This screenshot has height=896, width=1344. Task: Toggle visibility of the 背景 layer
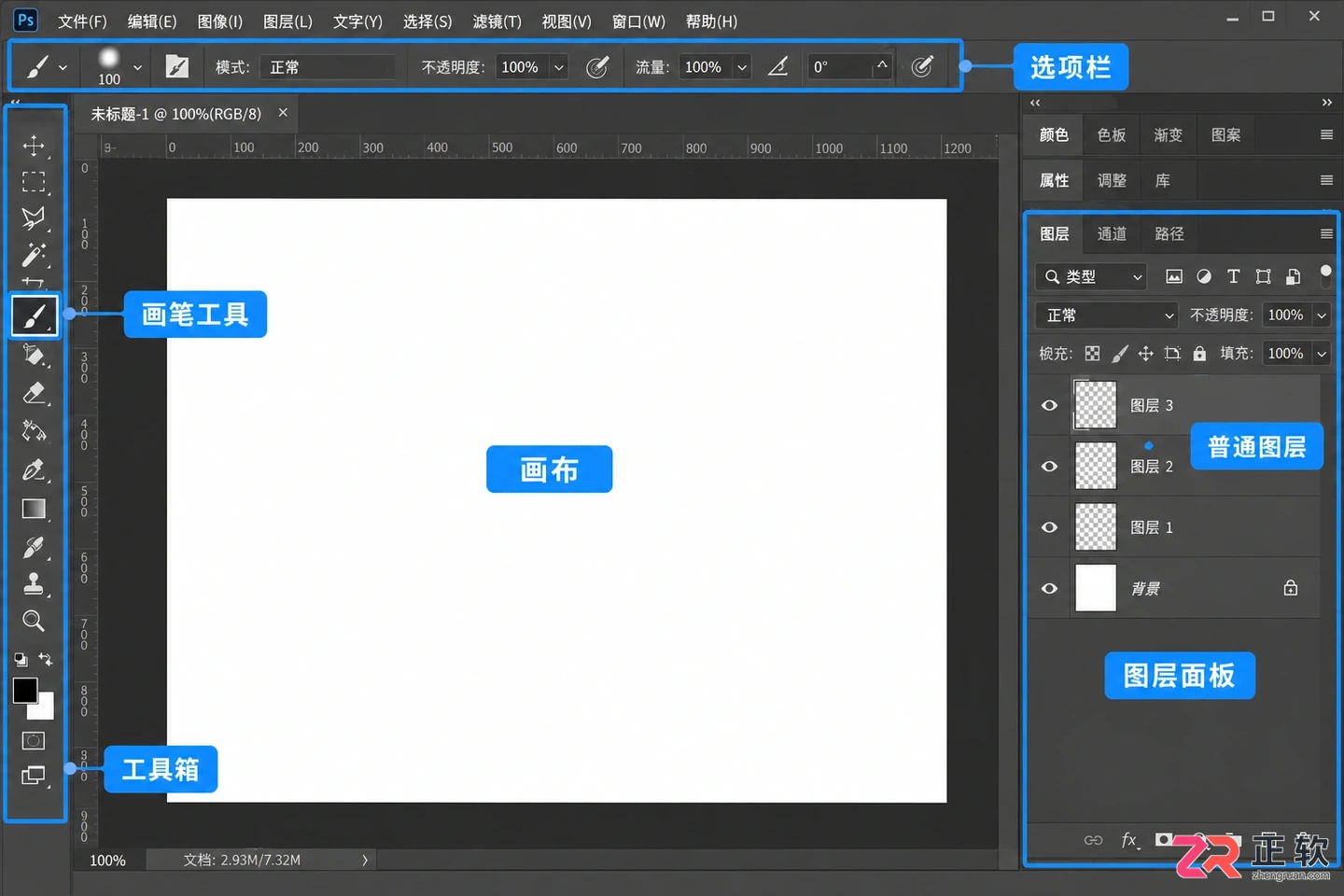(1049, 588)
